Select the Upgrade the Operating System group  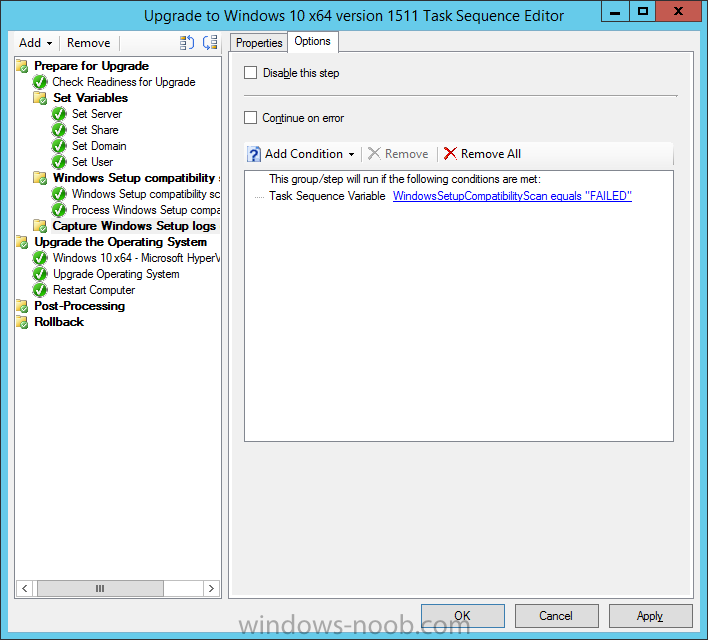(121, 242)
